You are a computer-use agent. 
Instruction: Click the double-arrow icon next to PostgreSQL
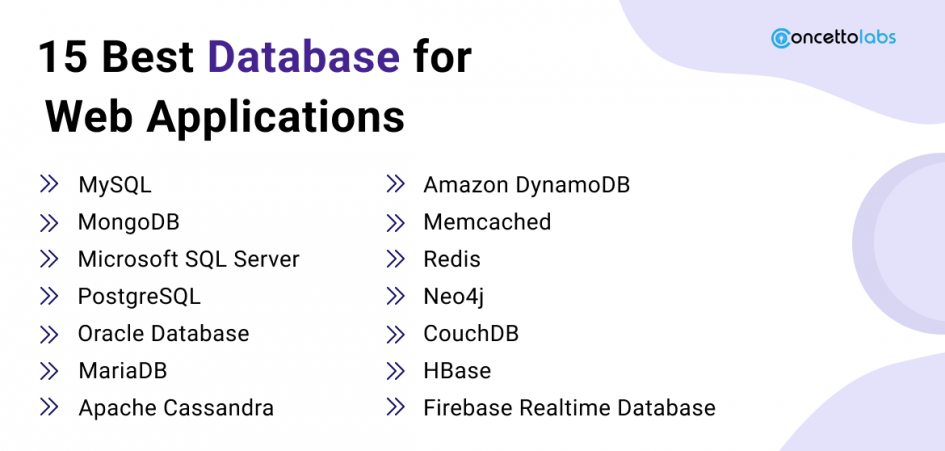coord(49,296)
